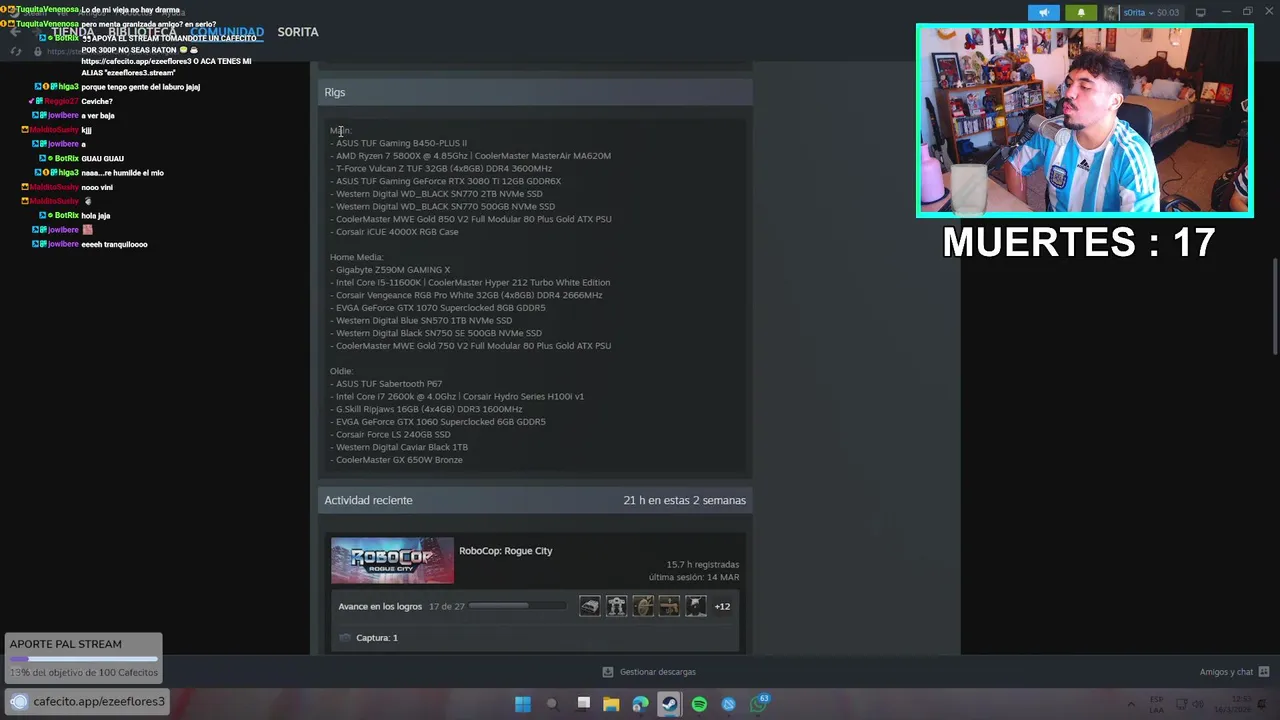Screen dimensions: 1280x720
Task: View fourth RoboCop achievement gun icon
Action: pos(669,606)
